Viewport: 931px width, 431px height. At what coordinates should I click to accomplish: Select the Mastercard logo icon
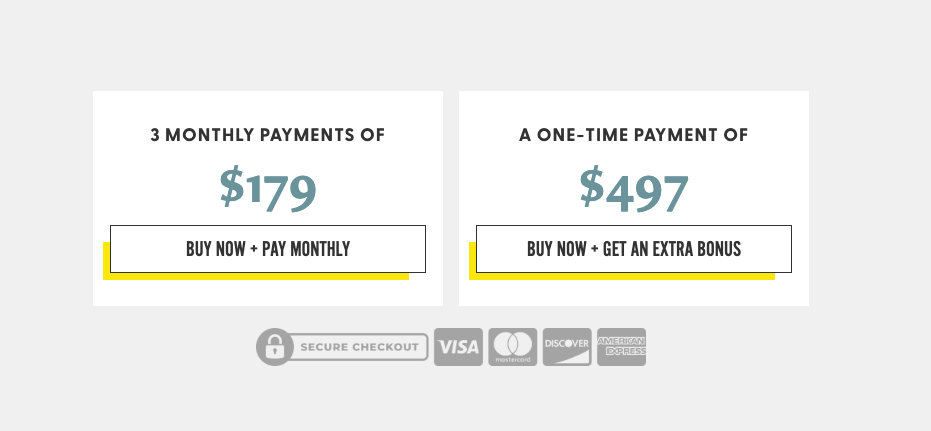coord(513,347)
